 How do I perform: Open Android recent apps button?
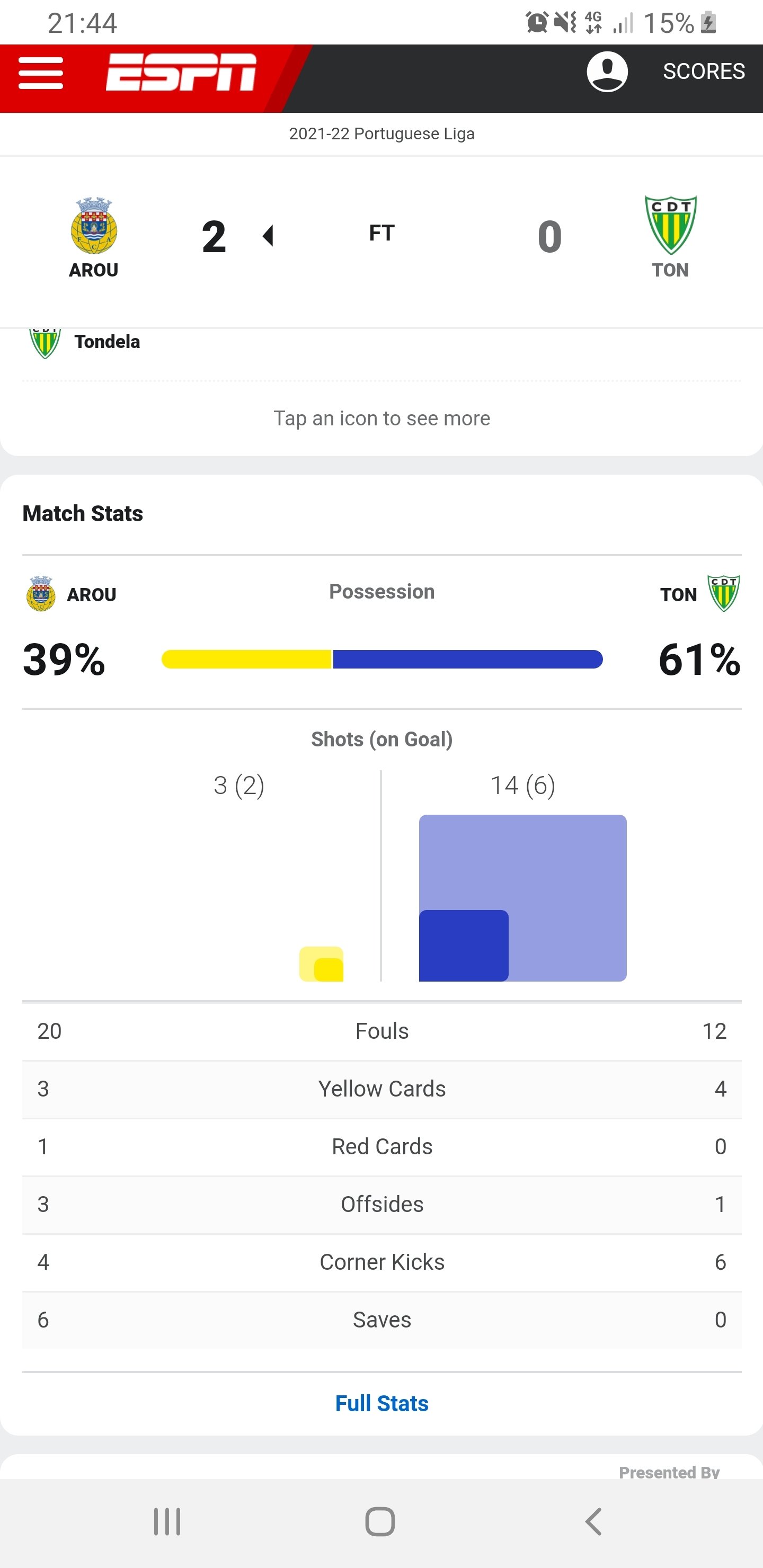[167, 1522]
